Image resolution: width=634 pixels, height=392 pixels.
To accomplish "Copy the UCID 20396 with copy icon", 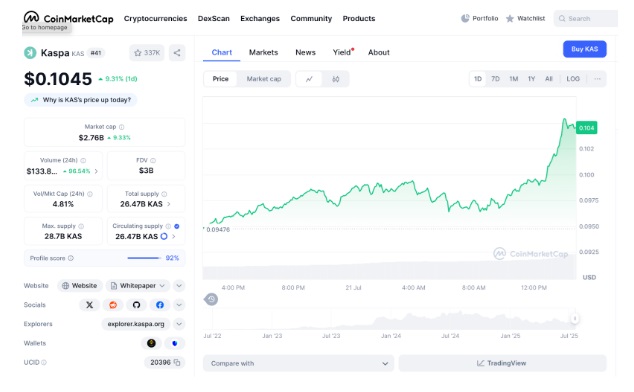I will [x=177, y=362].
